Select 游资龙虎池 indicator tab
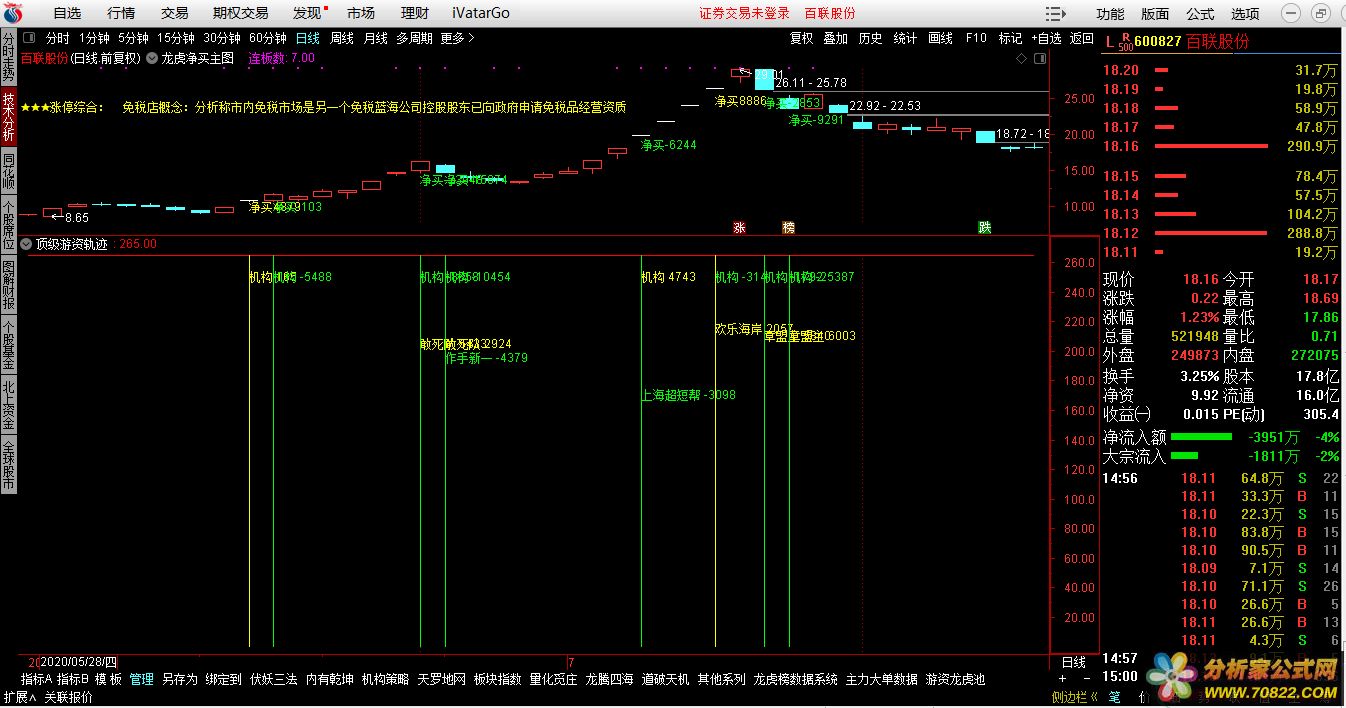 955,679
